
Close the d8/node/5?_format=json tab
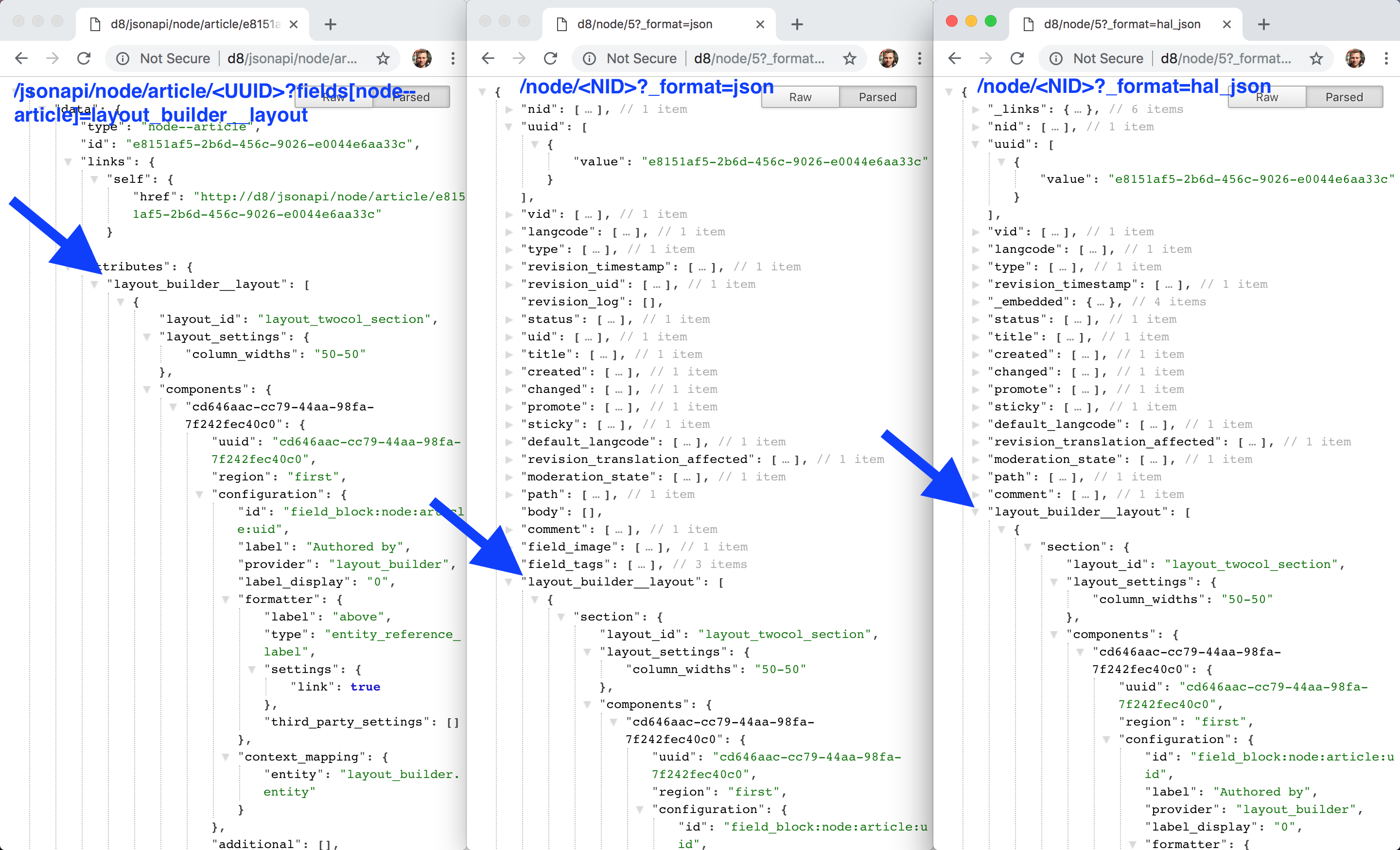point(760,24)
